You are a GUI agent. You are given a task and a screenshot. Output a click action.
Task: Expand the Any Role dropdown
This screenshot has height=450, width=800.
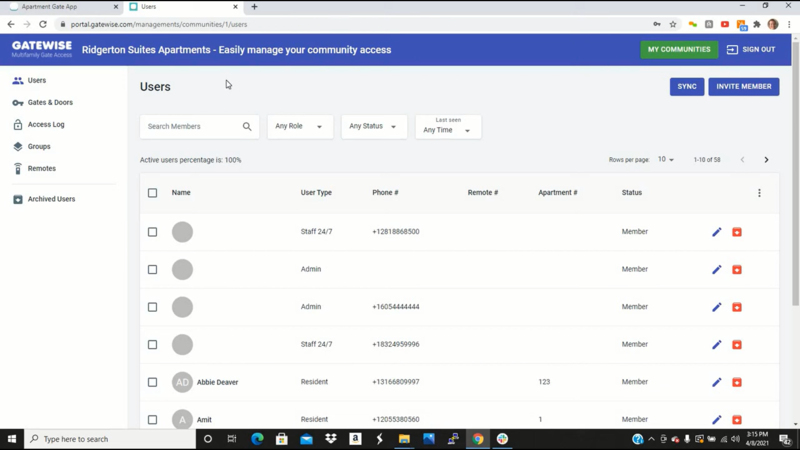pyautogui.click(x=299, y=127)
